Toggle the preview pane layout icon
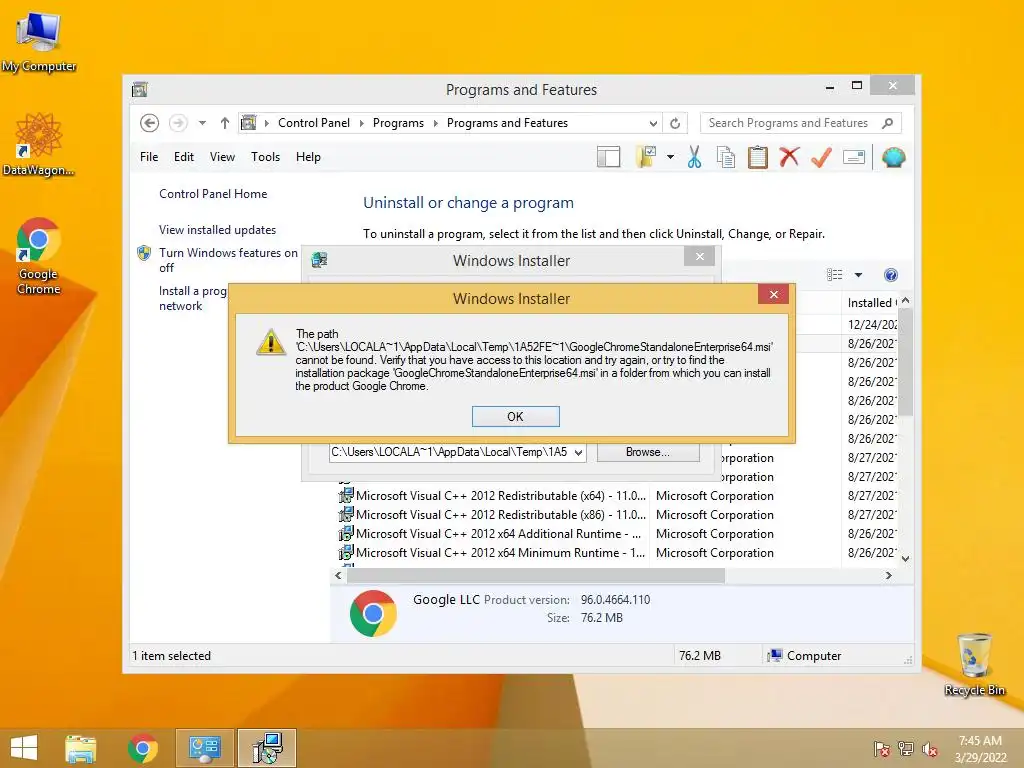The image size is (1024, 768). (x=608, y=157)
